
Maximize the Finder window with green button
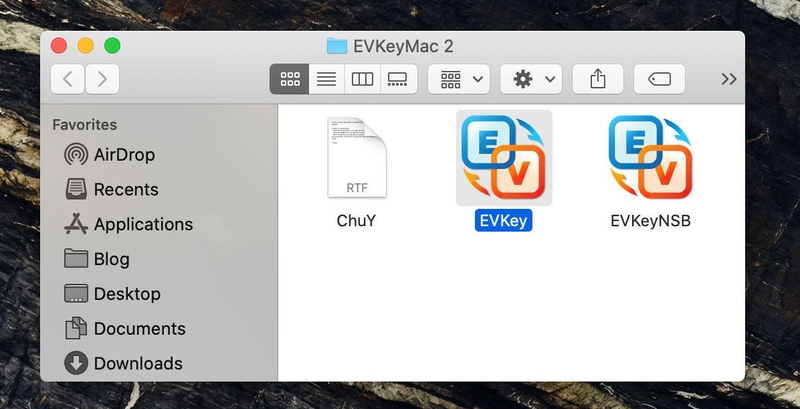112,45
